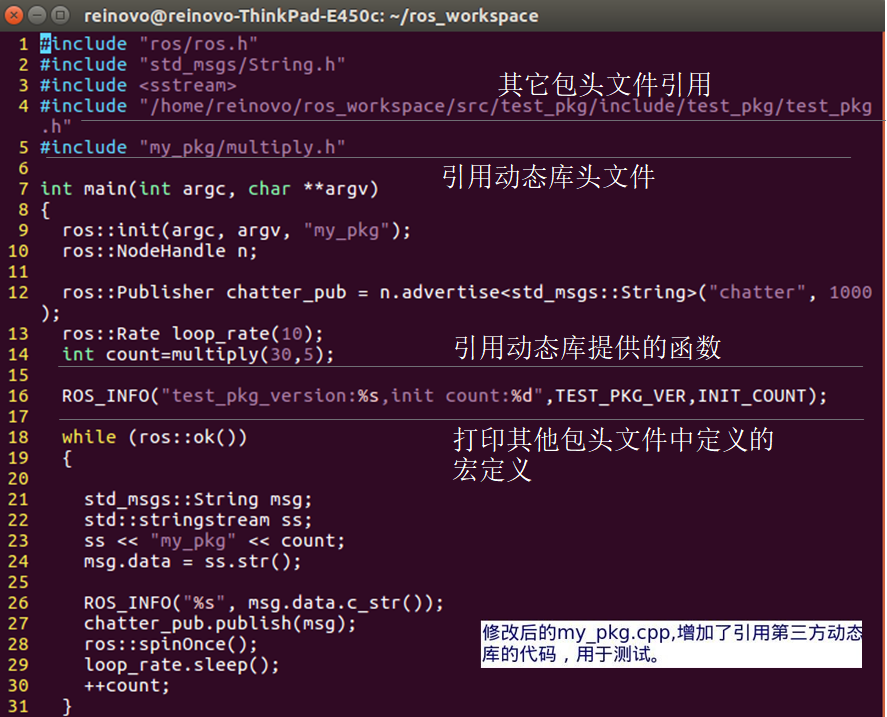Click the line 'std_msgs::String msg;'
The image size is (887, 717).
tap(198, 499)
